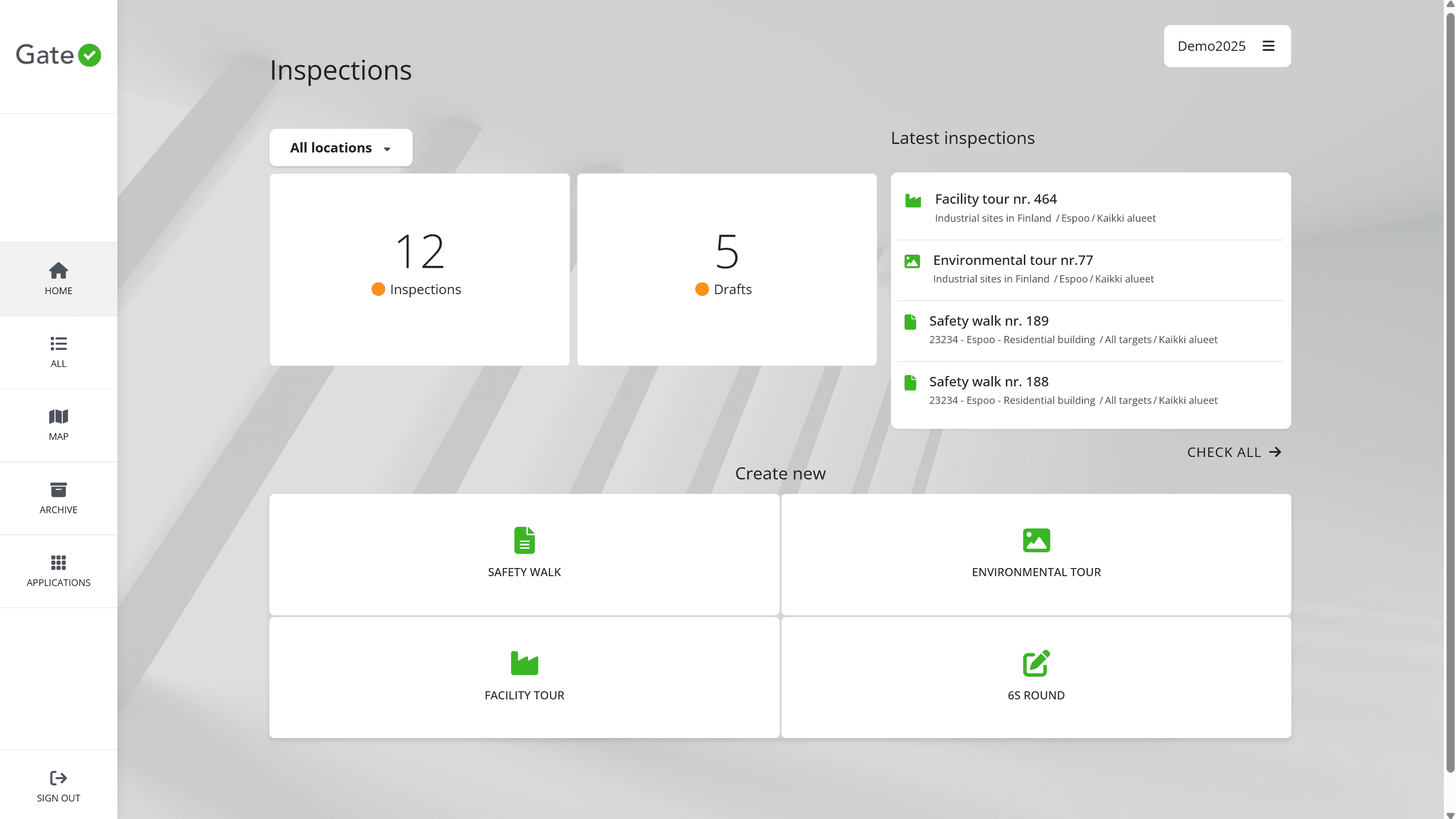Click the All locations dropdown arrow
Image resolution: width=1456 pixels, height=819 pixels.
coord(387,149)
